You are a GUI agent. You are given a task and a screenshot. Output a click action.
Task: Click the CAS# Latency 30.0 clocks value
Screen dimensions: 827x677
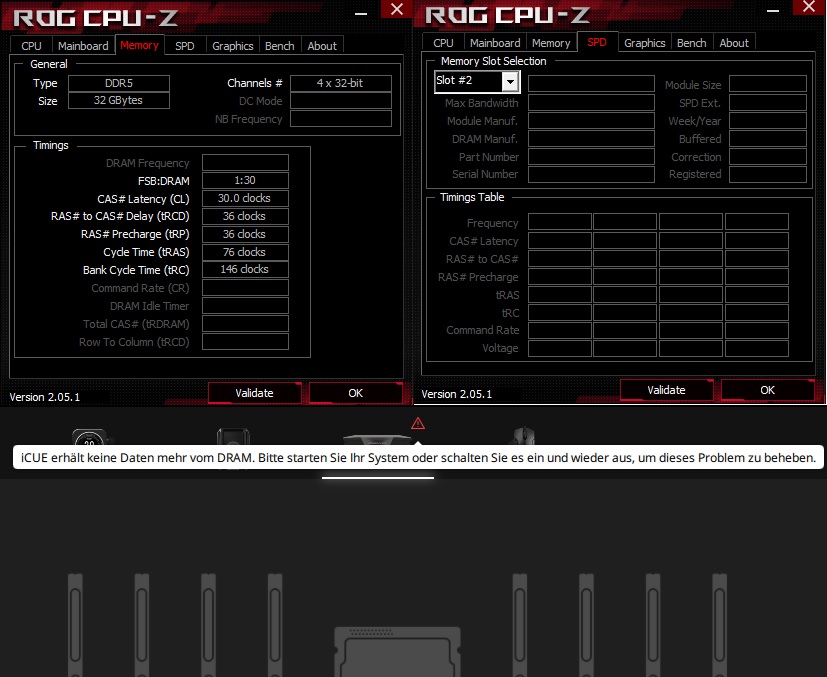[x=245, y=198]
